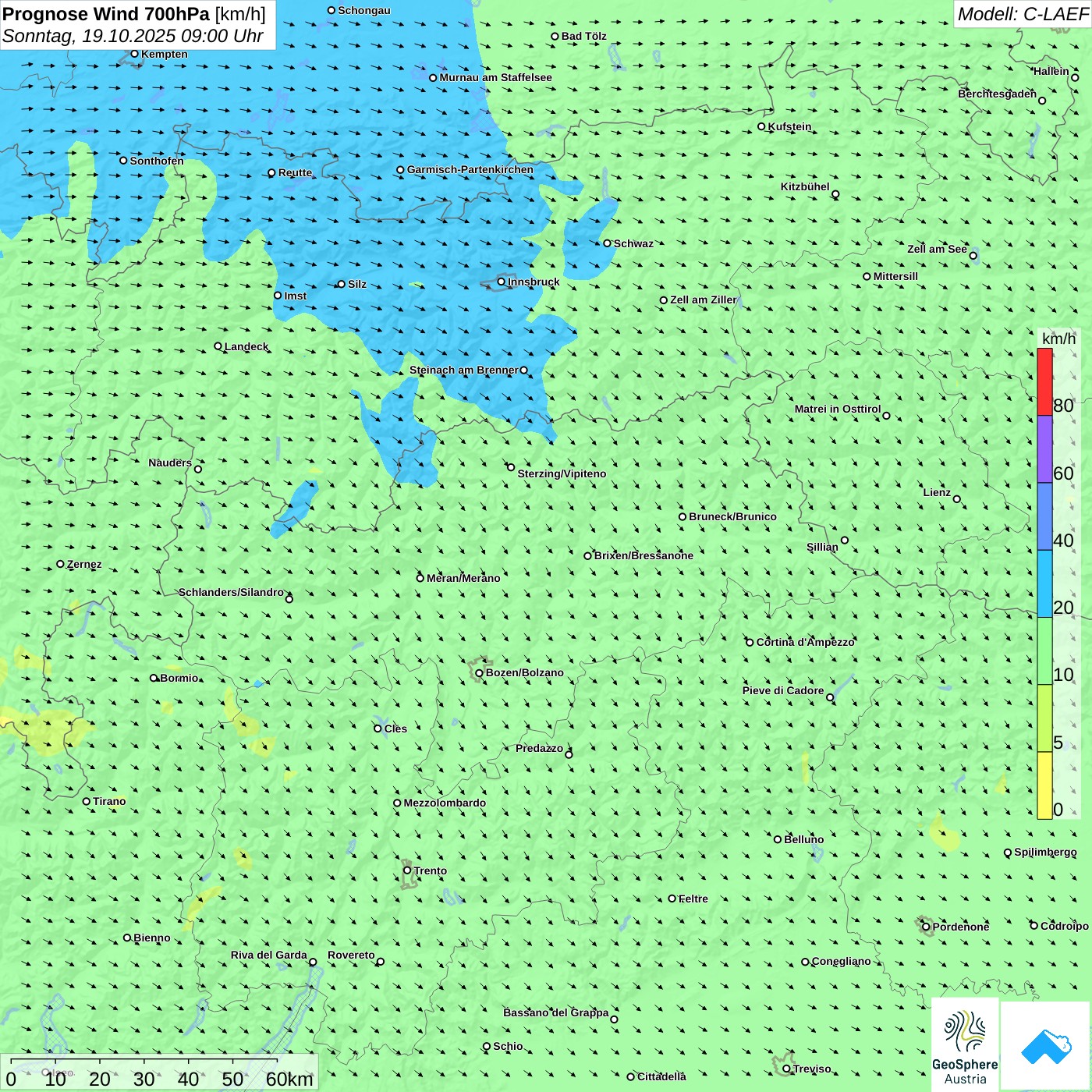Click the purple segment of the wind legend
Screen dimensions: 1092x1092
click(x=1044, y=449)
